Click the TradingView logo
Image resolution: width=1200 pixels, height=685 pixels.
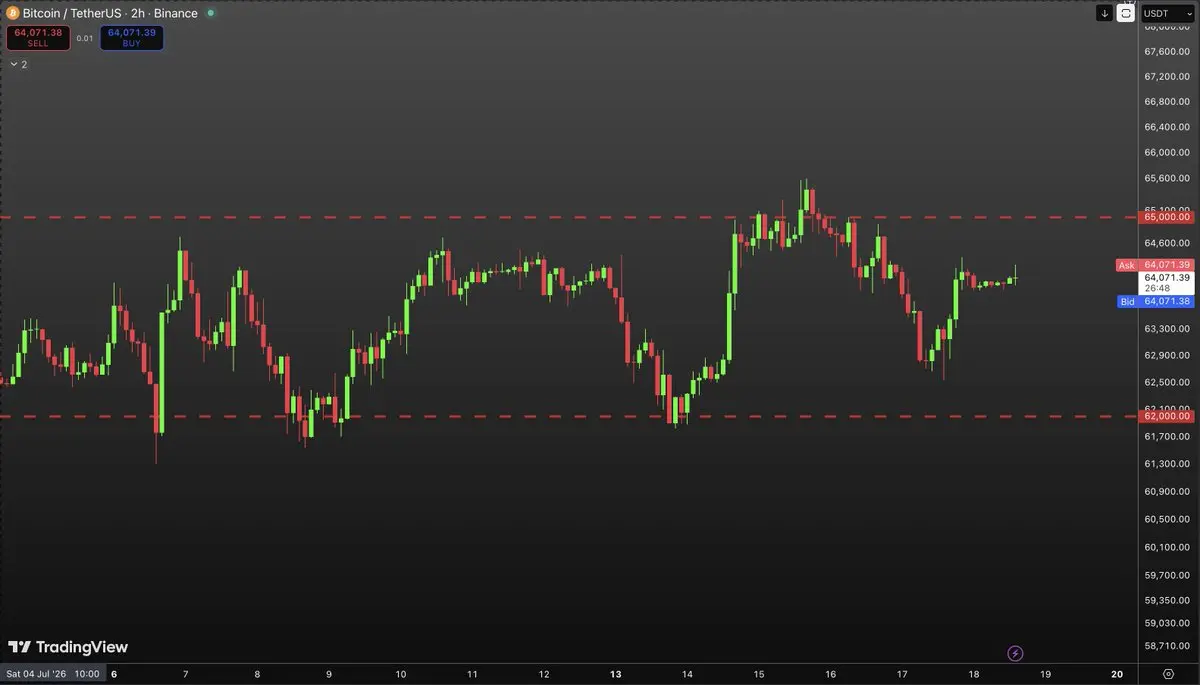68,647
